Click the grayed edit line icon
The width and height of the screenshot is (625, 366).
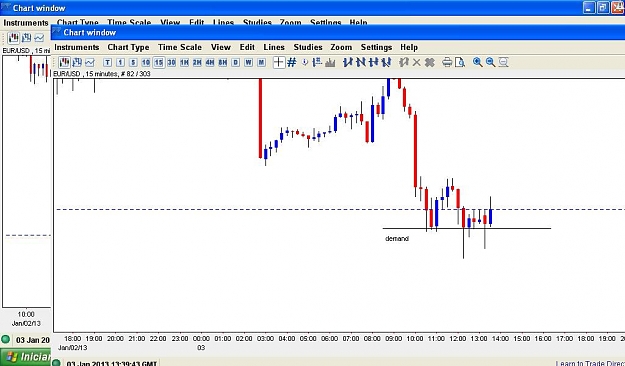click(x=404, y=62)
